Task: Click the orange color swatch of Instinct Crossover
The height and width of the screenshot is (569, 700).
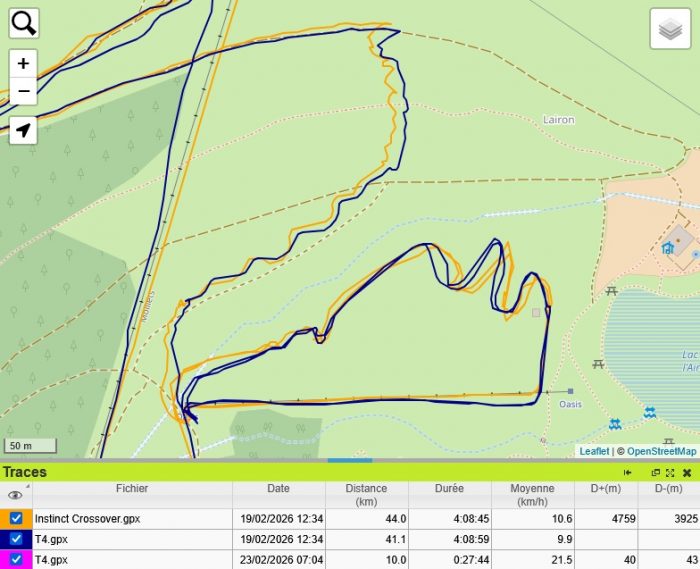Action: 5,519
